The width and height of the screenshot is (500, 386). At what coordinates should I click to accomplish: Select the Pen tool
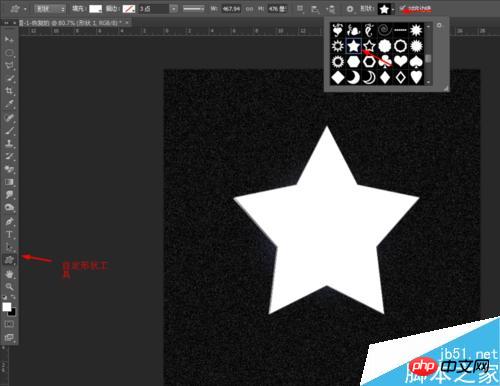(9, 221)
